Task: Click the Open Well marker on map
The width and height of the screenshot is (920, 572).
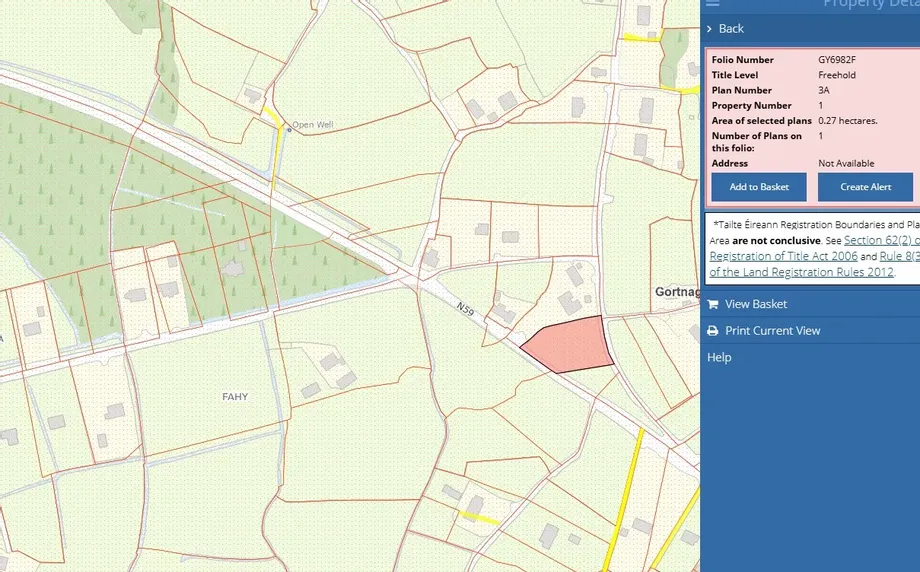Action: coord(289,129)
